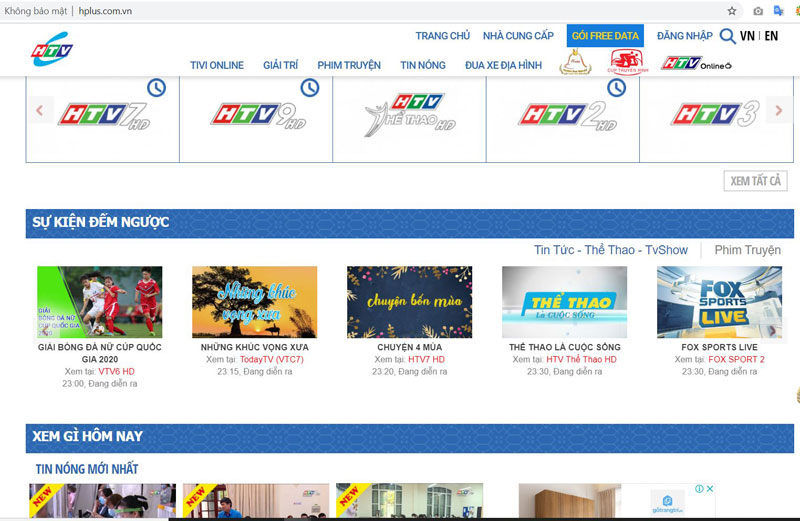This screenshot has height=521, width=800.
Task: Click the TodayTV (VTC7) channel link
Action: [271, 359]
